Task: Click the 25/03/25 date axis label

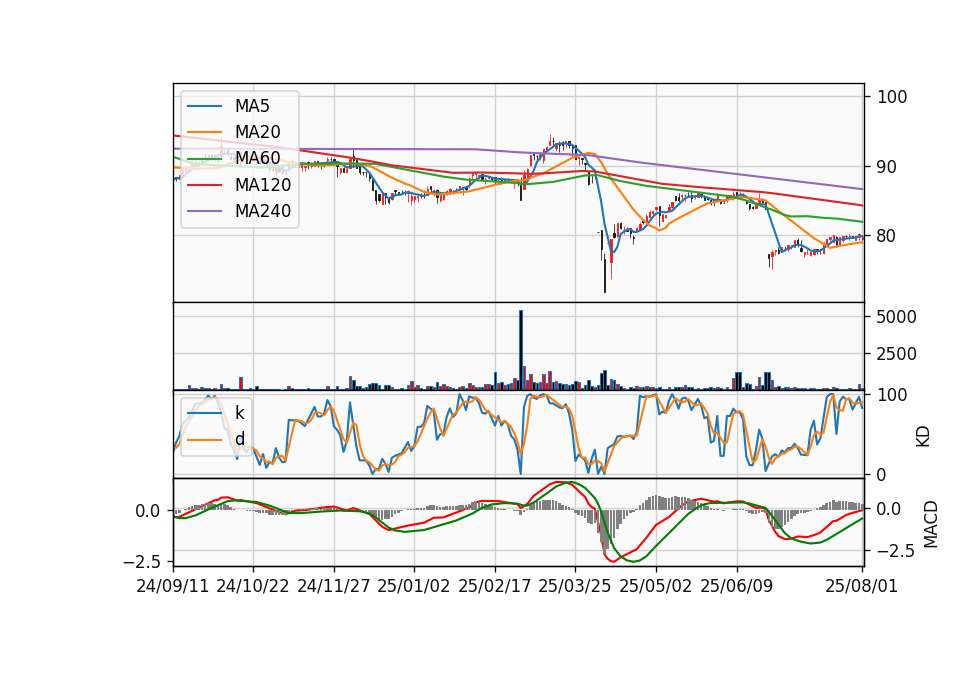Action: (575, 586)
